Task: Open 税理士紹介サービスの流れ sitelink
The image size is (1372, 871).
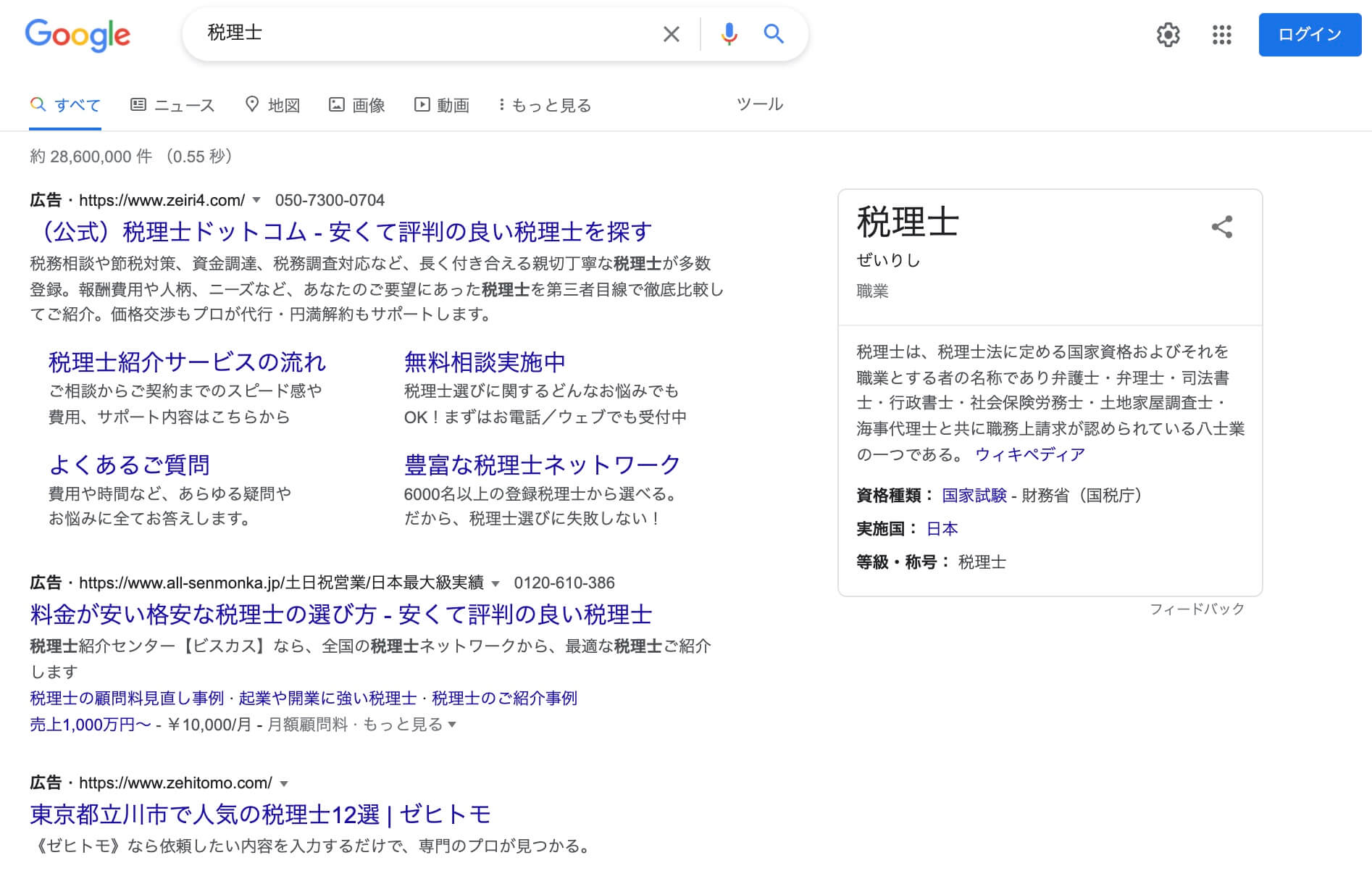Action: click(x=187, y=362)
